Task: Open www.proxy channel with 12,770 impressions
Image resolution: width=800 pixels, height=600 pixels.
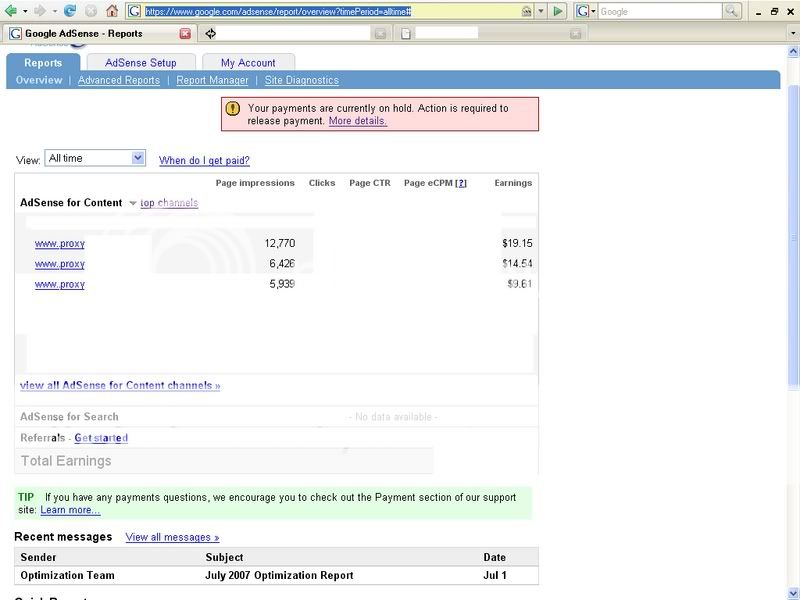Action: [60, 243]
